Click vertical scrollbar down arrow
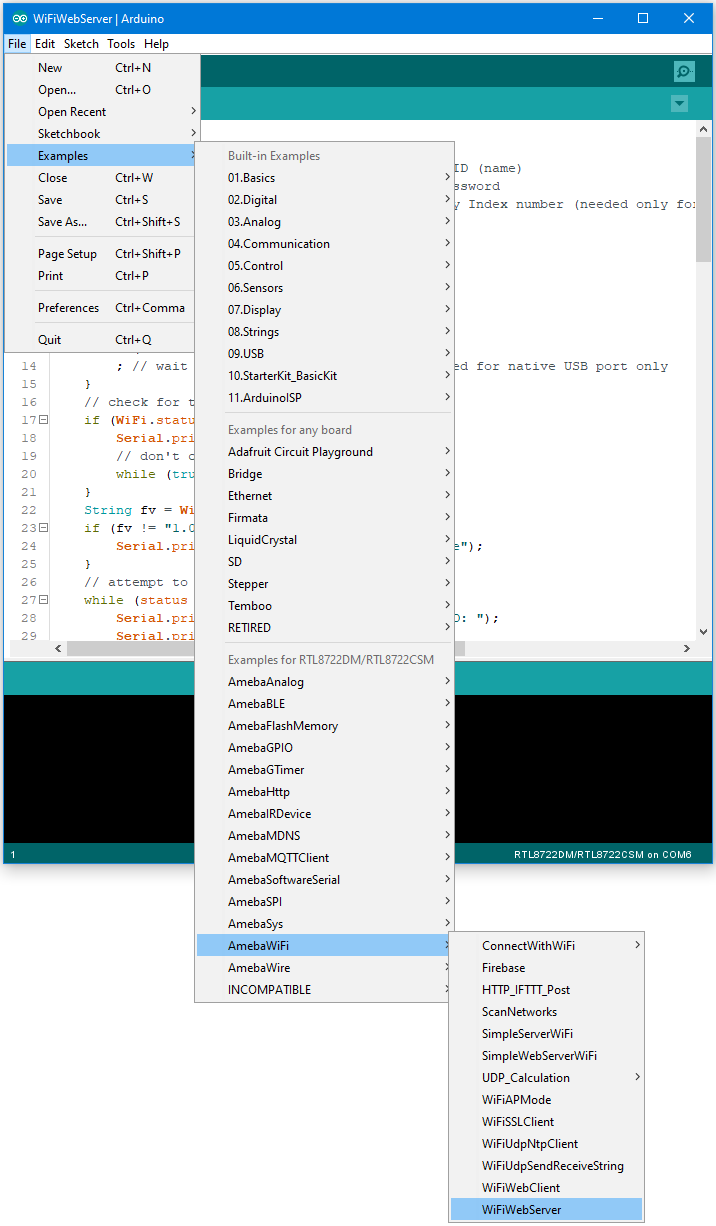 tap(703, 632)
